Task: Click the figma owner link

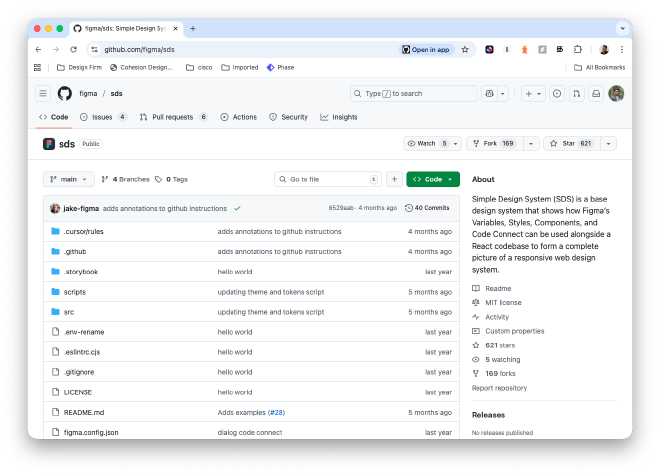Action: click(88, 93)
